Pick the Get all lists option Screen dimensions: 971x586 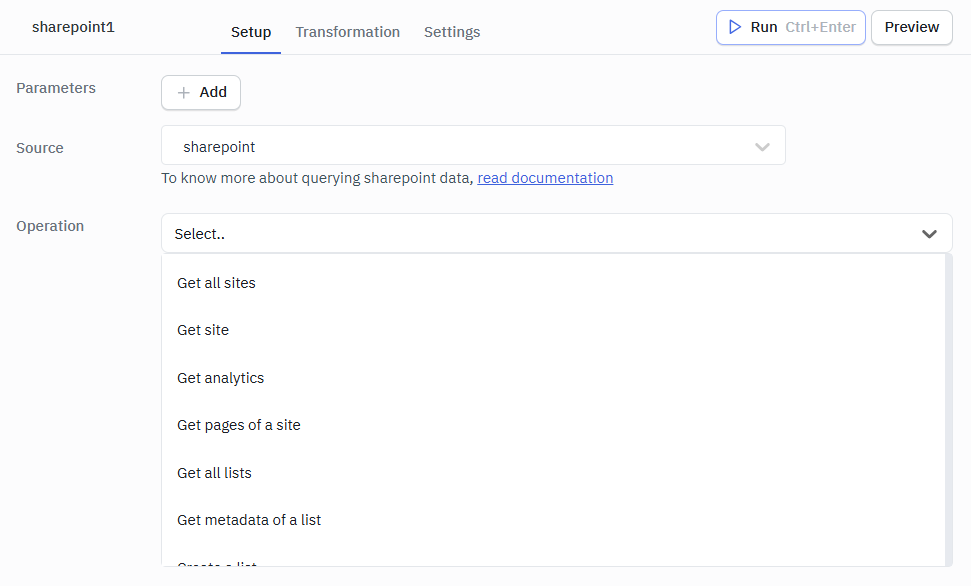pos(553,473)
